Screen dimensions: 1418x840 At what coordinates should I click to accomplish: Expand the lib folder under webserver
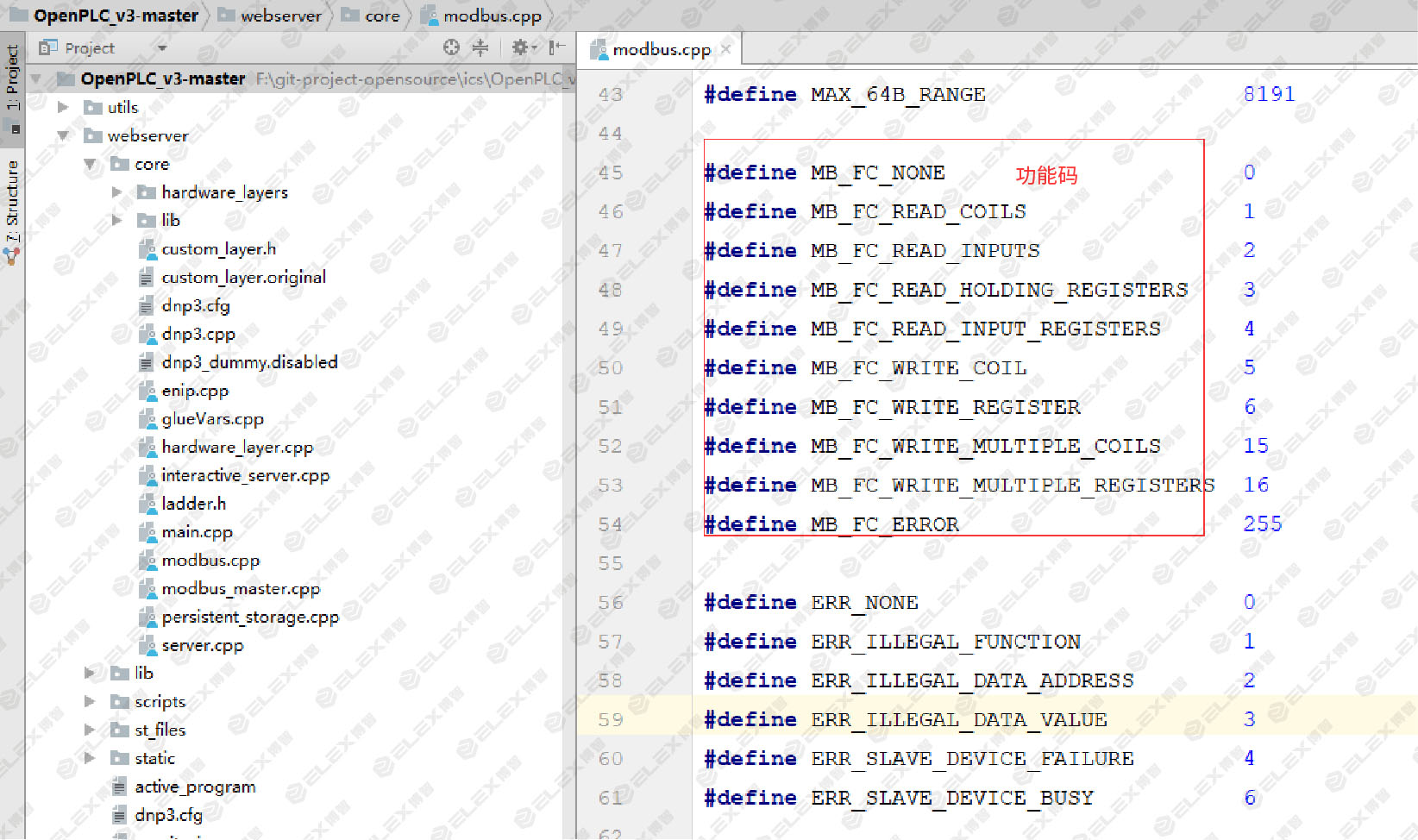(90, 673)
